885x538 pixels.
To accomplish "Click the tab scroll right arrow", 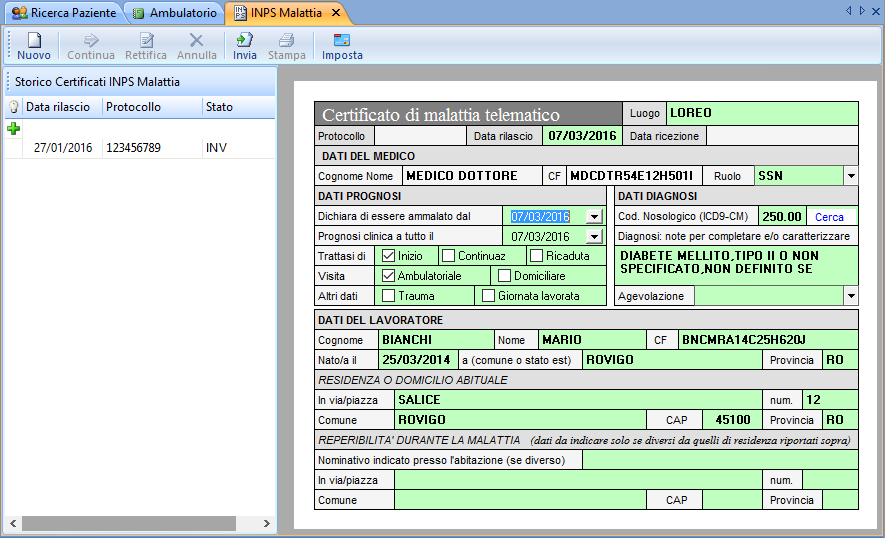I will (862, 11).
